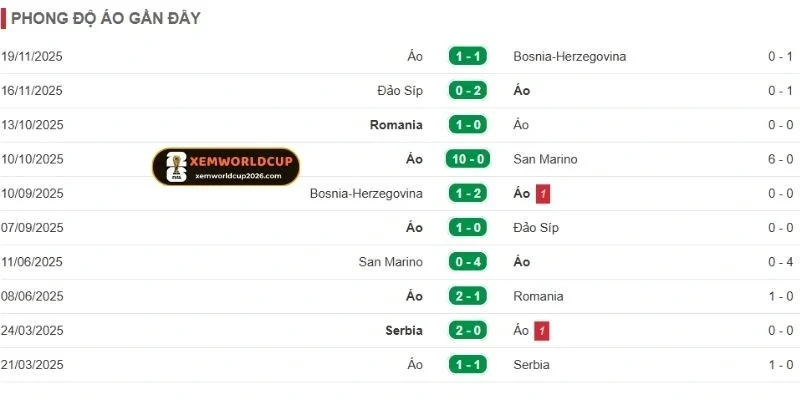Select San Marino in the 11/06/2025 match

(390, 262)
